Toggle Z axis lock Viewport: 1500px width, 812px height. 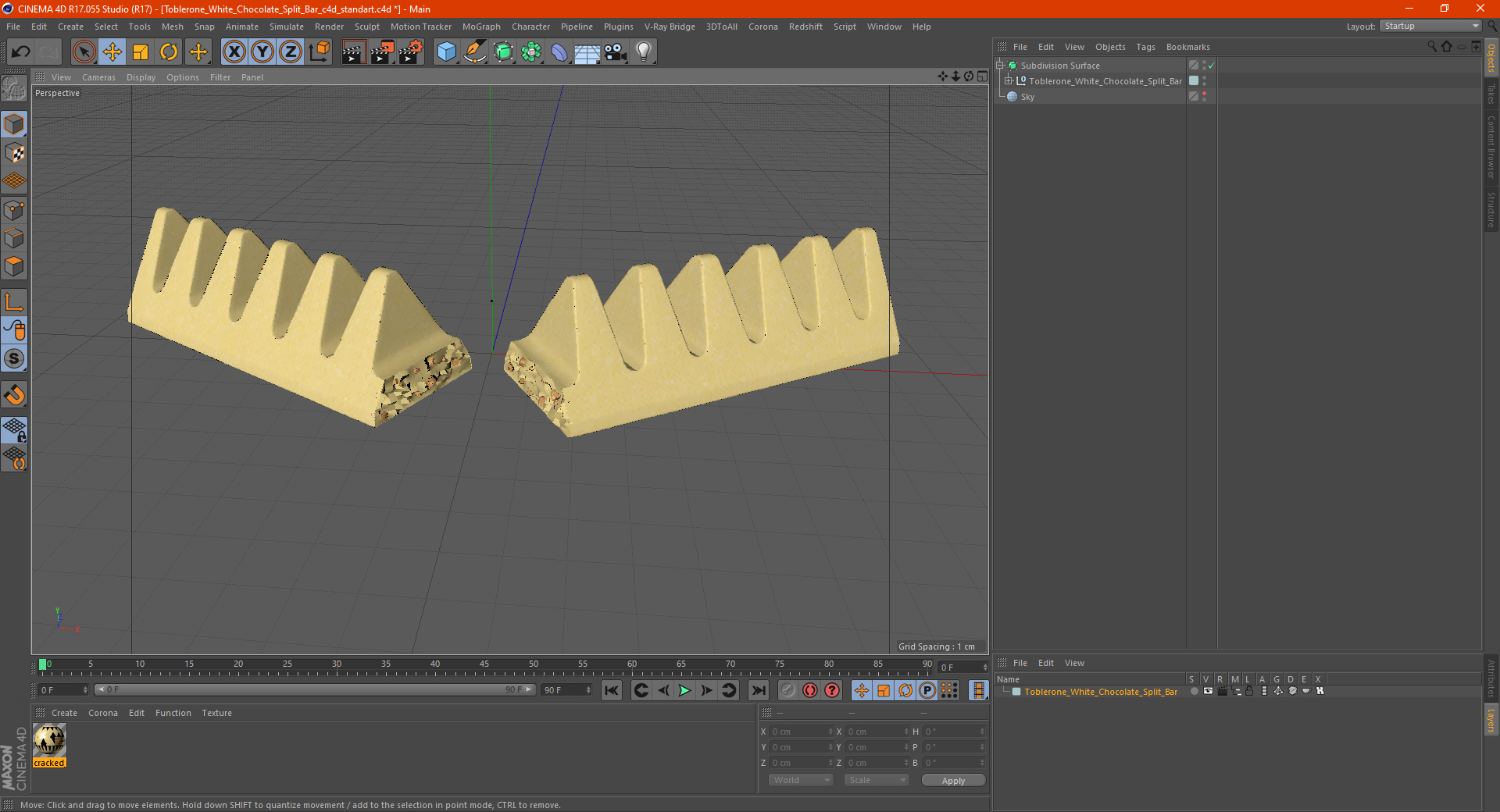click(x=291, y=52)
